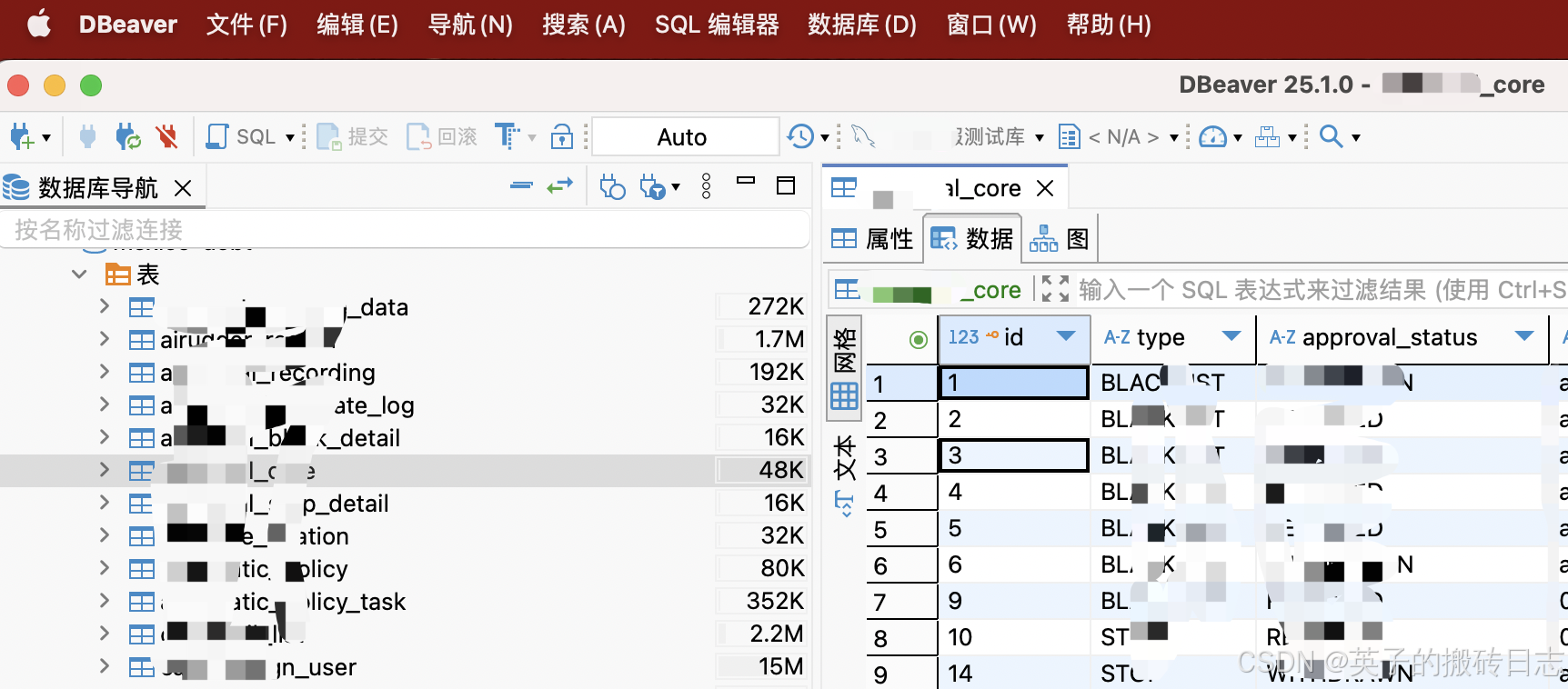
Task: Open the approval_status column filter dropdown
Action: tap(1524, 336)
